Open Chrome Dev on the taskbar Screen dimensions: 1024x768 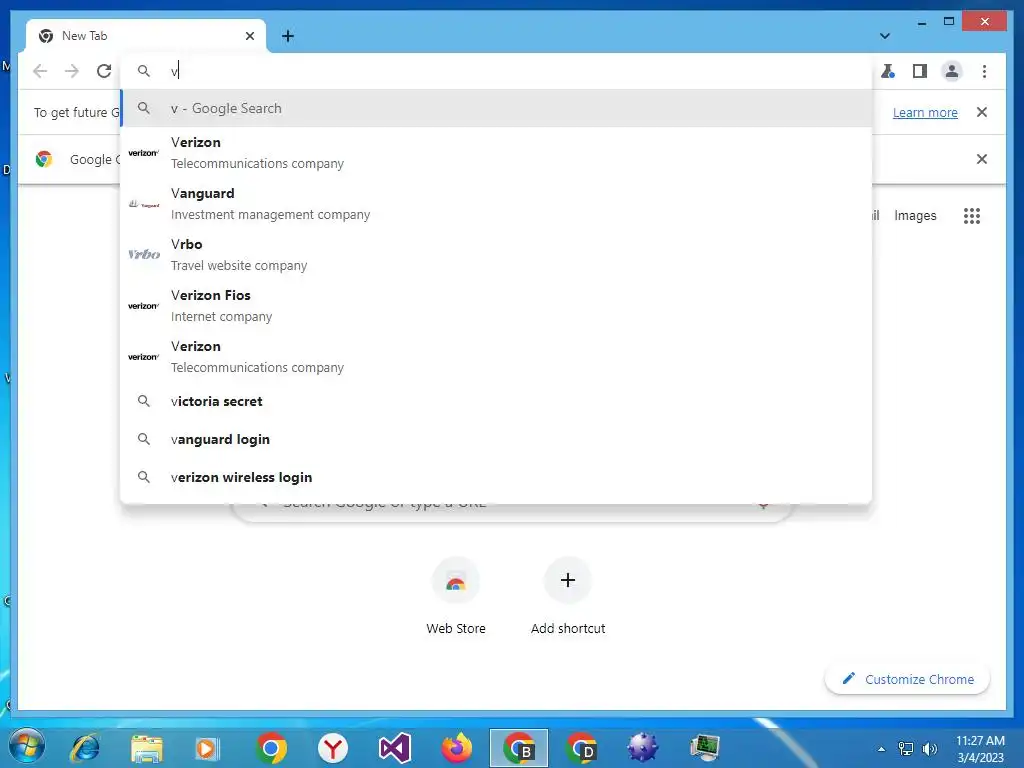coord(581,748)
